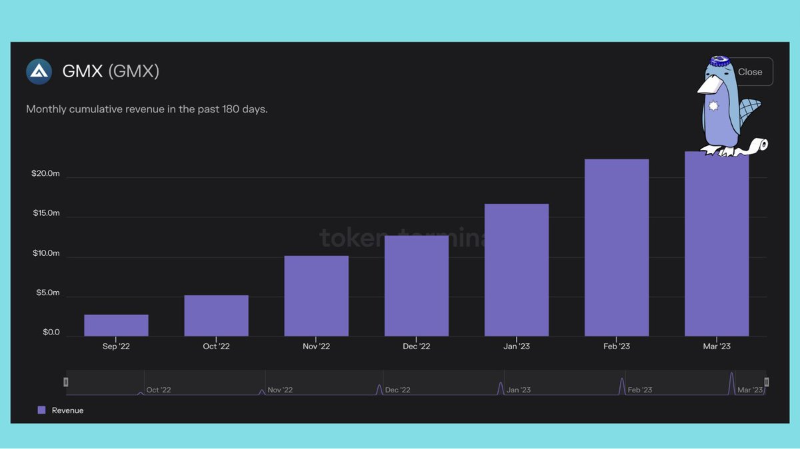Click Feb '23 spike in range navigator
The image size is (800, 449).
pyautogui.click(x=622, y=386)
